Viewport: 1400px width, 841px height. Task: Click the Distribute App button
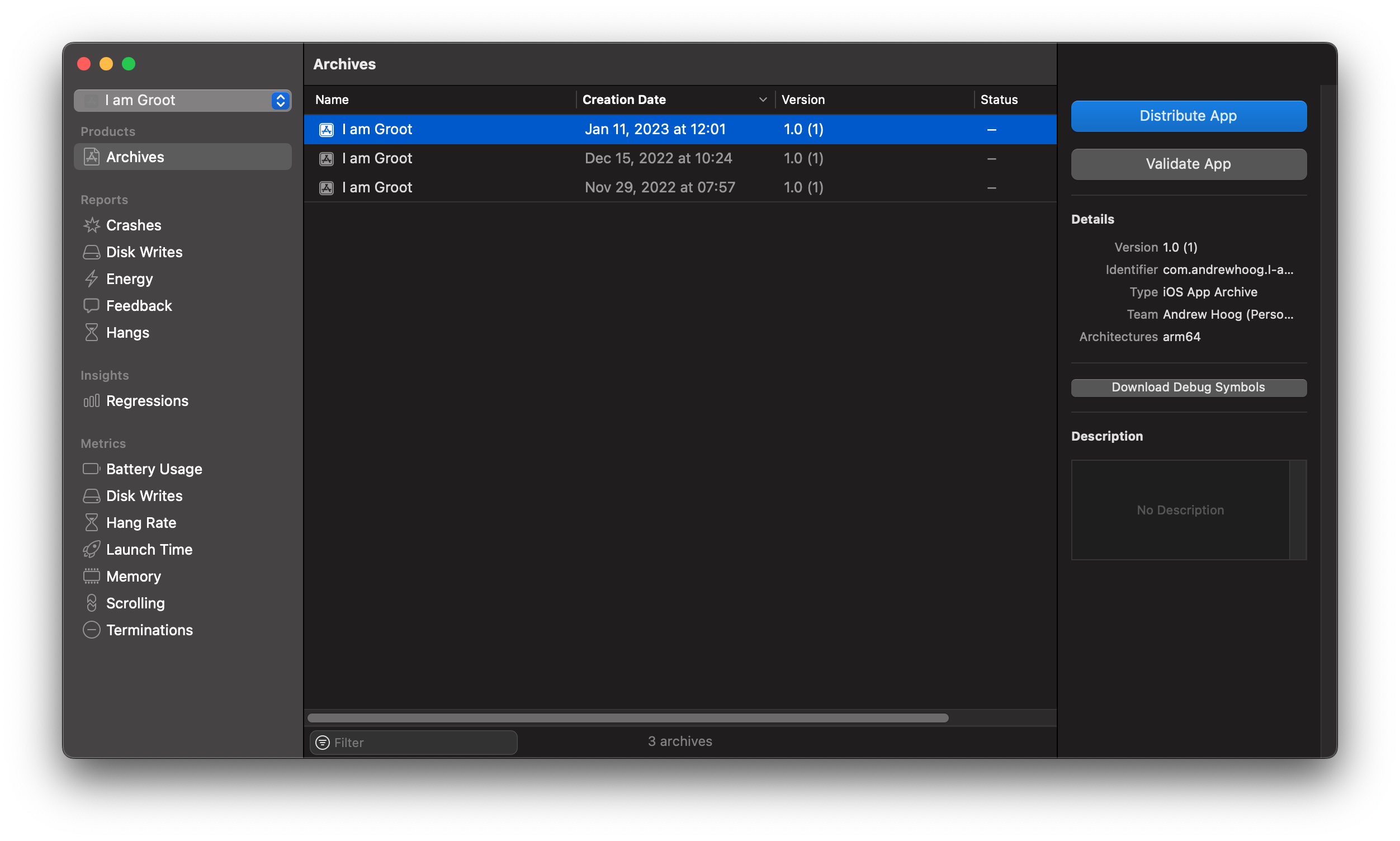[x=1188, y=116]
